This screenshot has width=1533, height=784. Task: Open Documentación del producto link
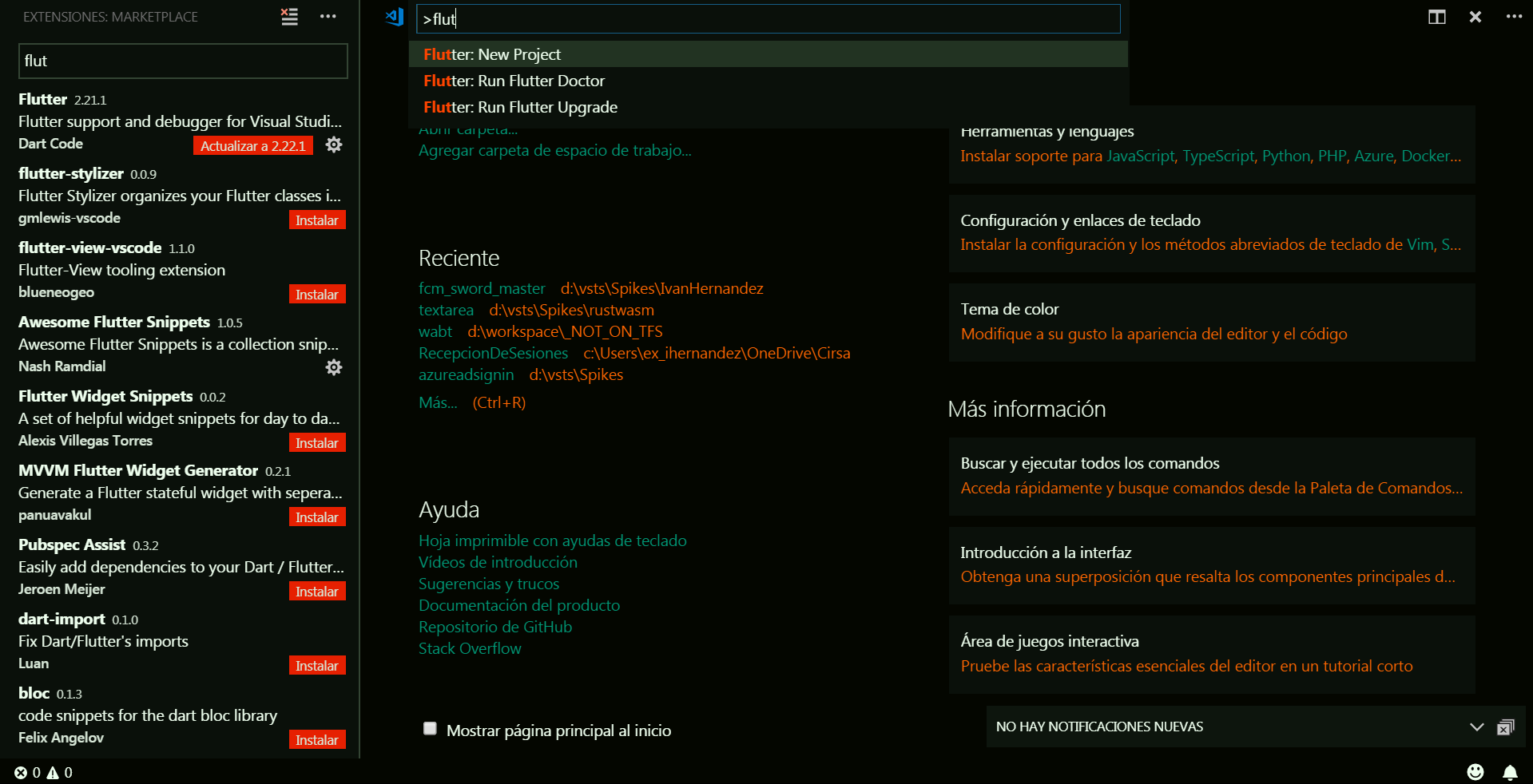519,605
